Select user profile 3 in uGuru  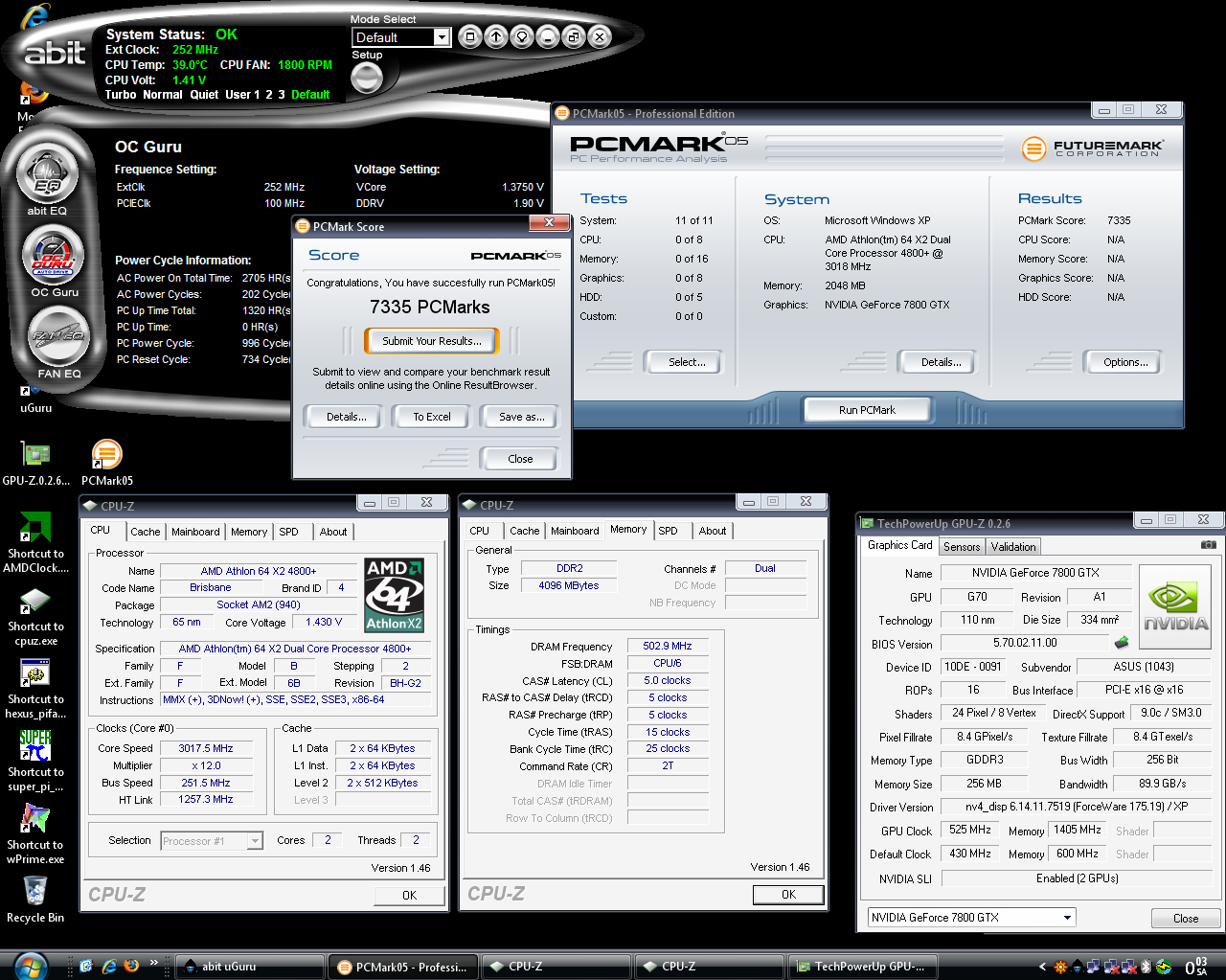[282, 95]
